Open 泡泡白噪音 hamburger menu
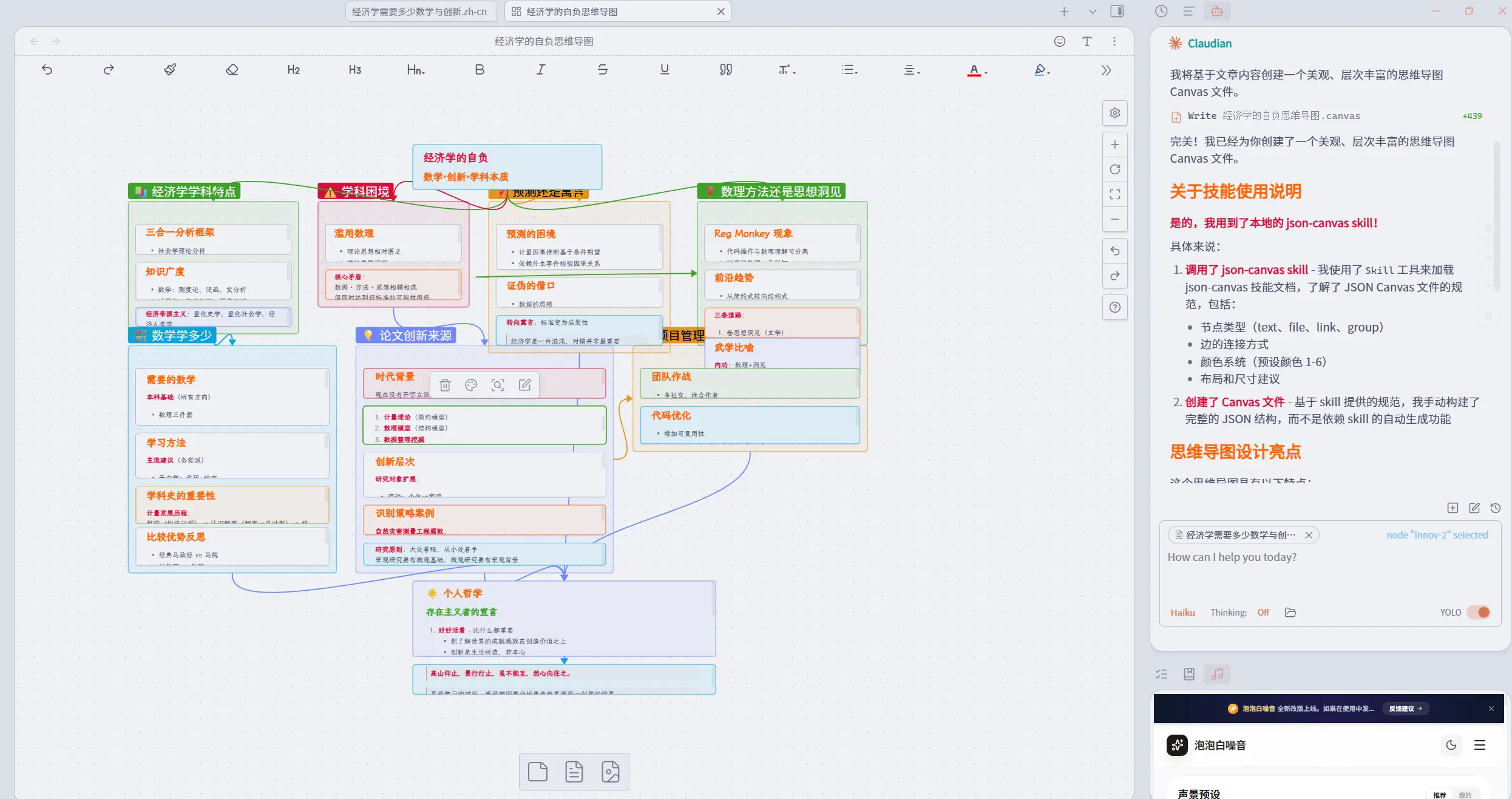1512x799 pixels. 1480,745
